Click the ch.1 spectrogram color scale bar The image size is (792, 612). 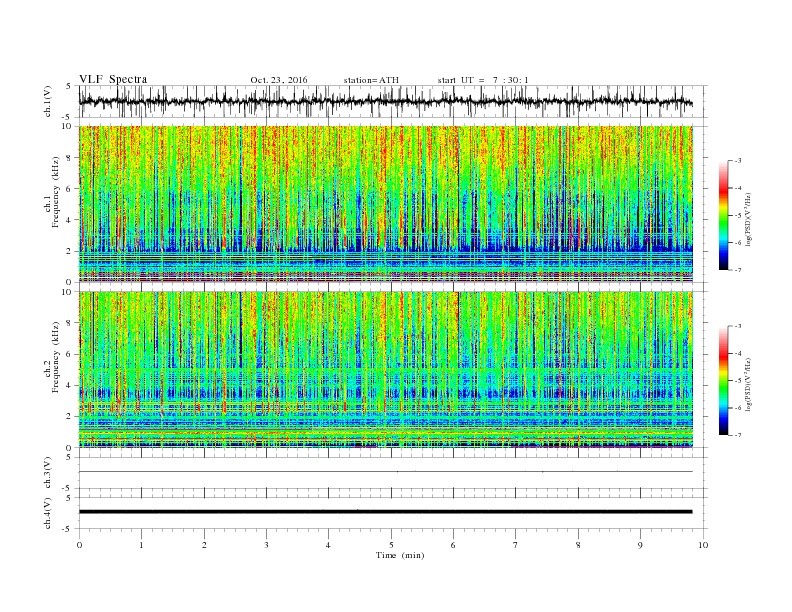[x=724, y=215]
